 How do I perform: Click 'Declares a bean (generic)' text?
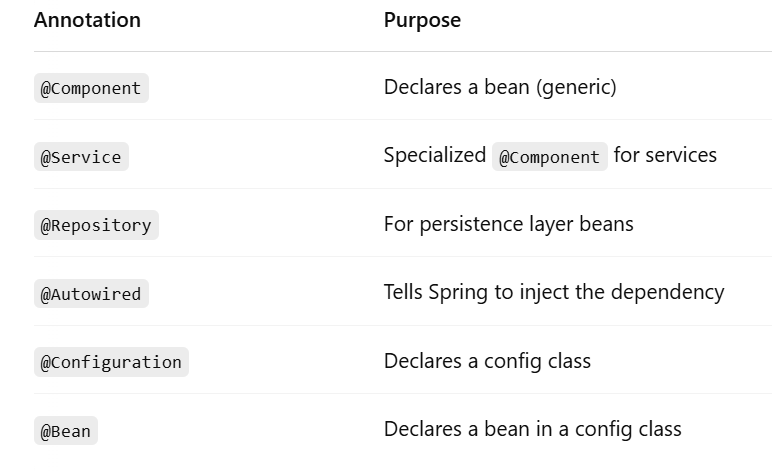500,87
